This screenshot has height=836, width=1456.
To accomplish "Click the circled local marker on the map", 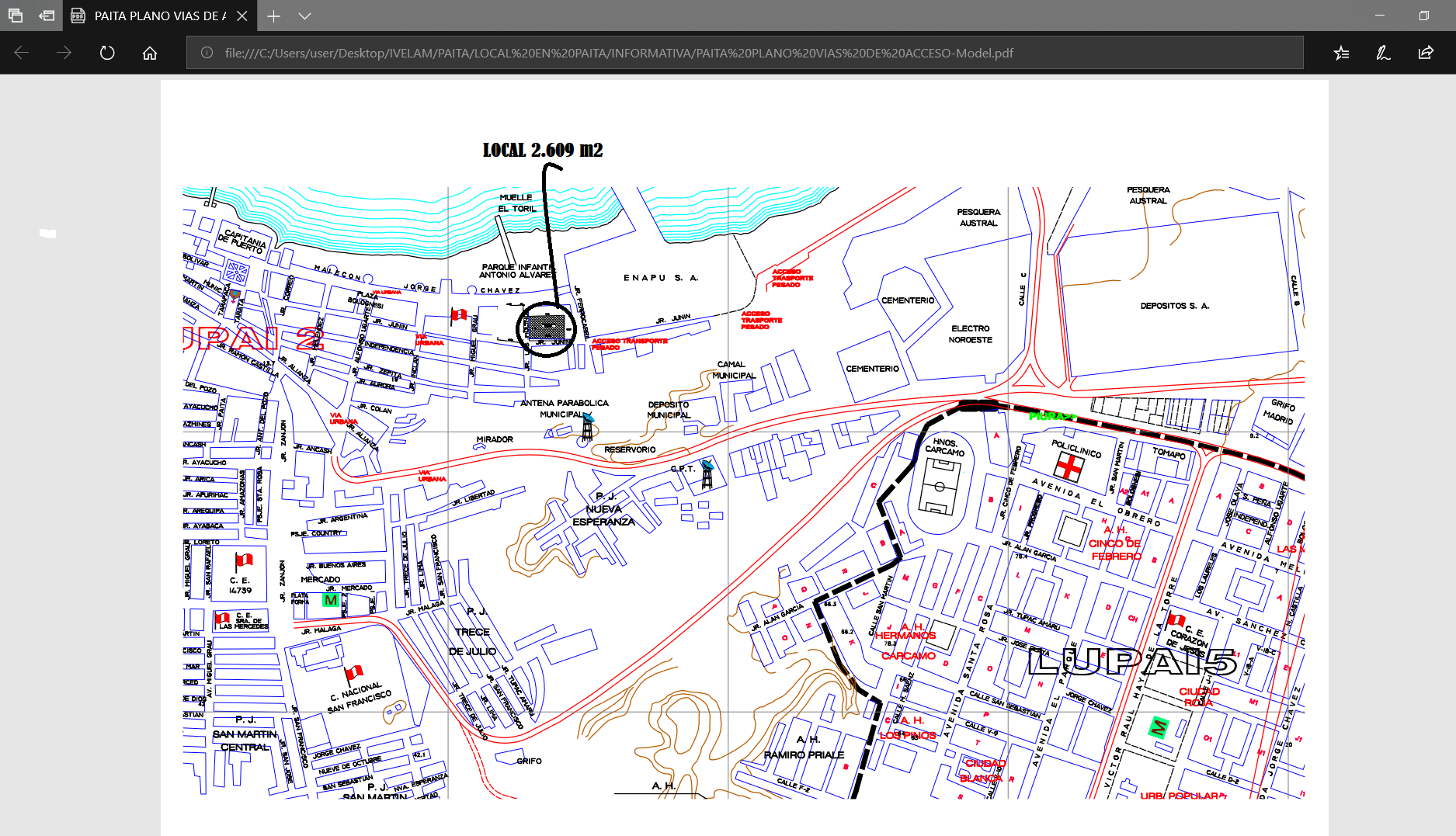I will (547, 328).
